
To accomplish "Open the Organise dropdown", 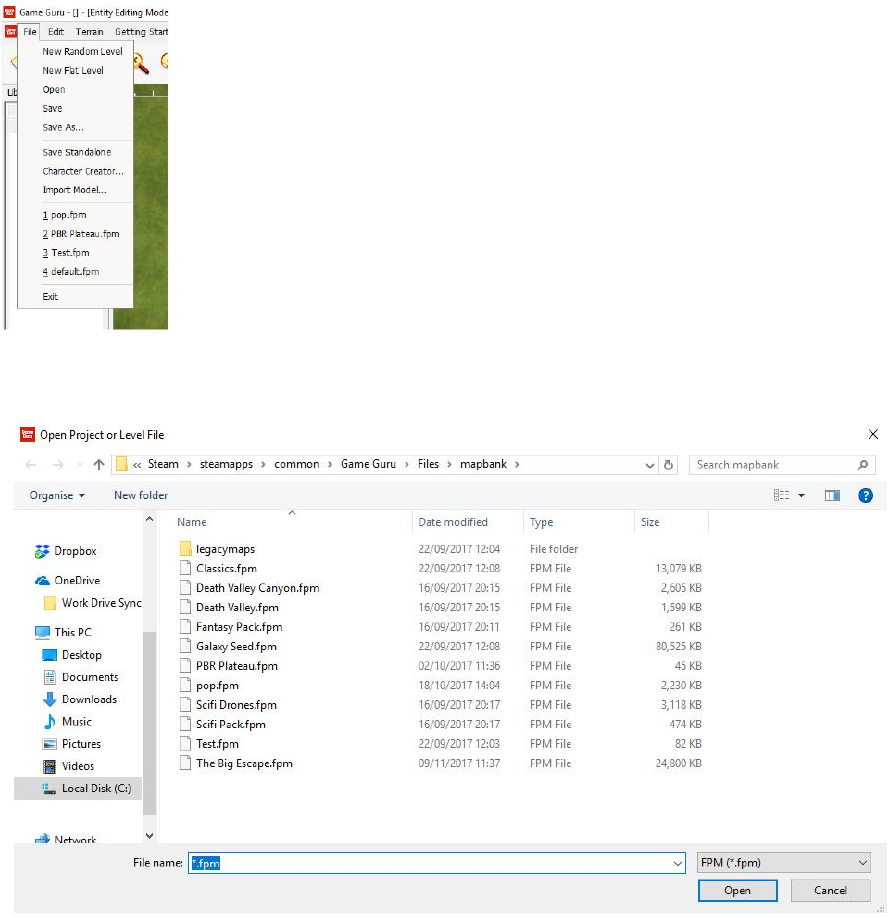I will click(x=57, y=495).
